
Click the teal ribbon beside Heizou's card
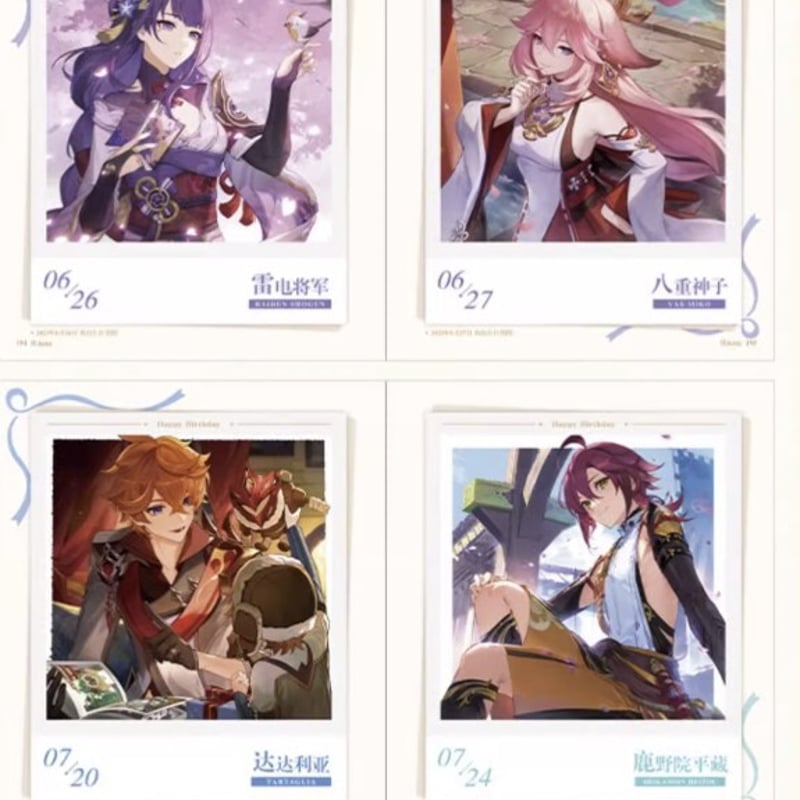tap(749, 746)
